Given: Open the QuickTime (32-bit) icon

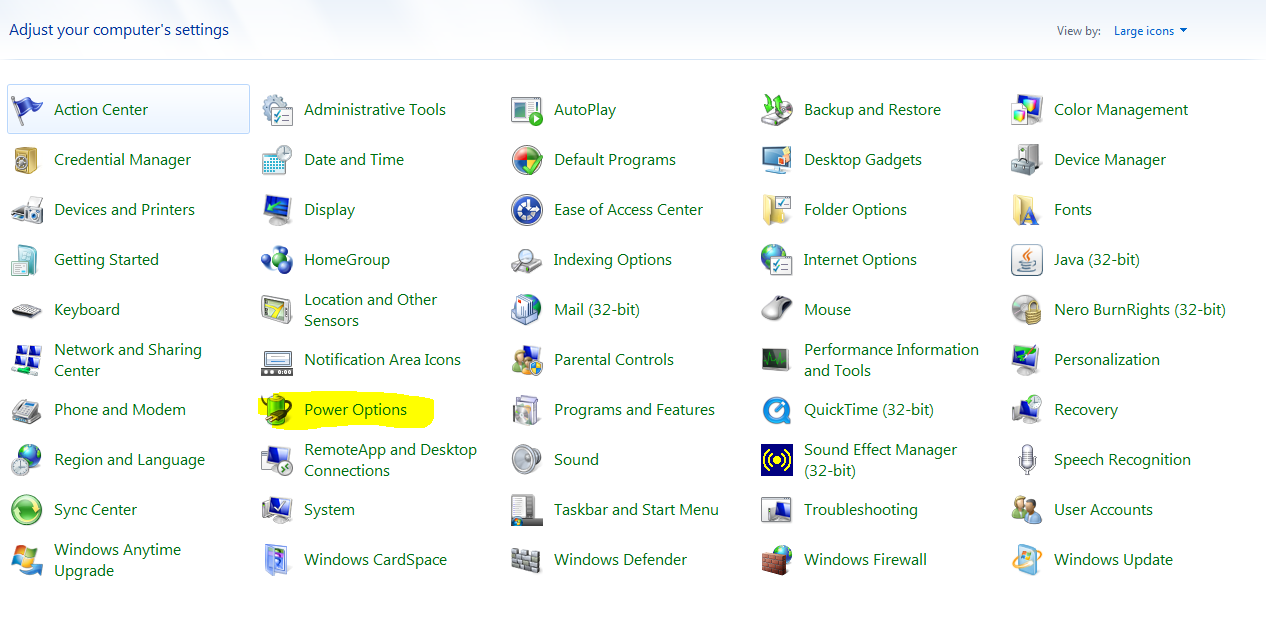Looking at the screenshot, I should pyautogui.click(x=777, y=409).
